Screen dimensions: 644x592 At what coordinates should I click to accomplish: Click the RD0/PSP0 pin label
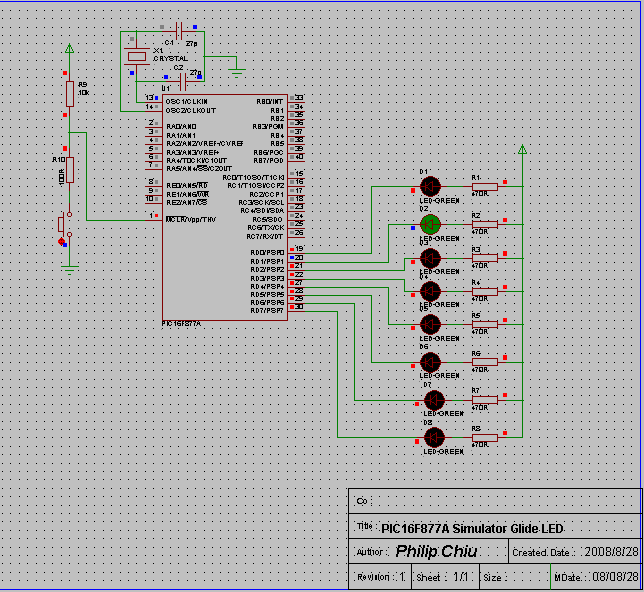click(267, 253)
